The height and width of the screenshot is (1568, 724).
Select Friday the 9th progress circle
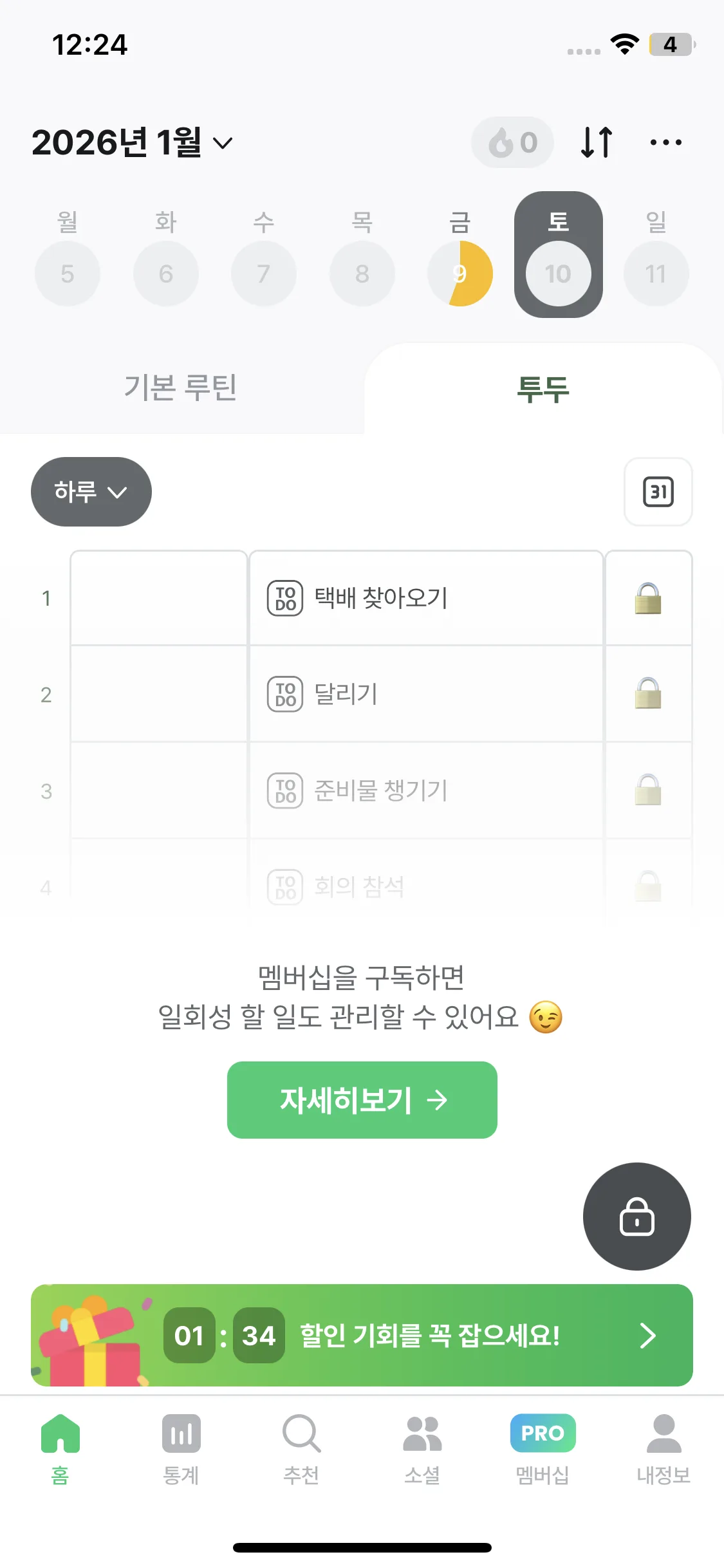459,274
